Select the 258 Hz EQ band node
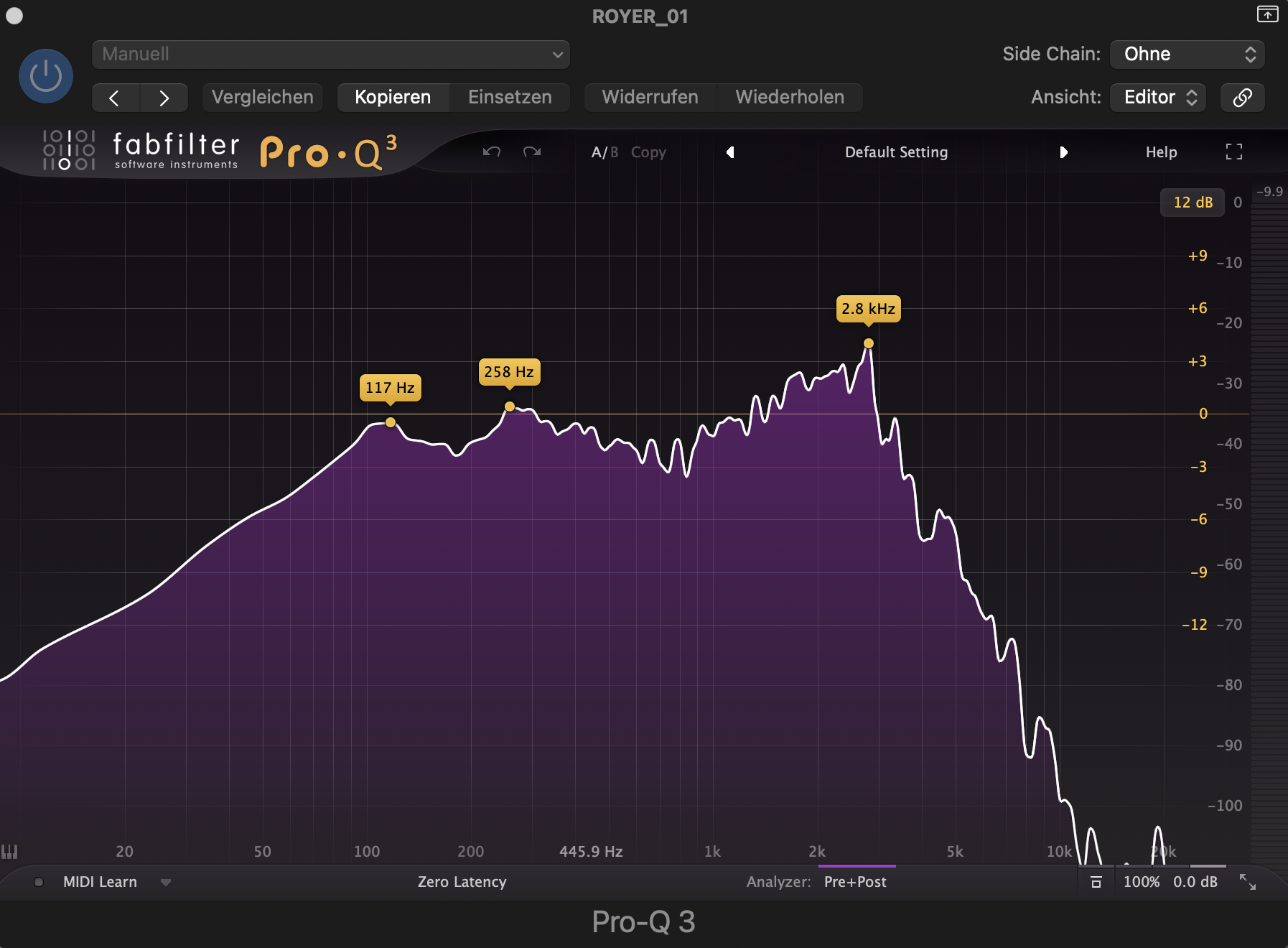The width and height of the screenshot is (1288, 948). (510, 406)
